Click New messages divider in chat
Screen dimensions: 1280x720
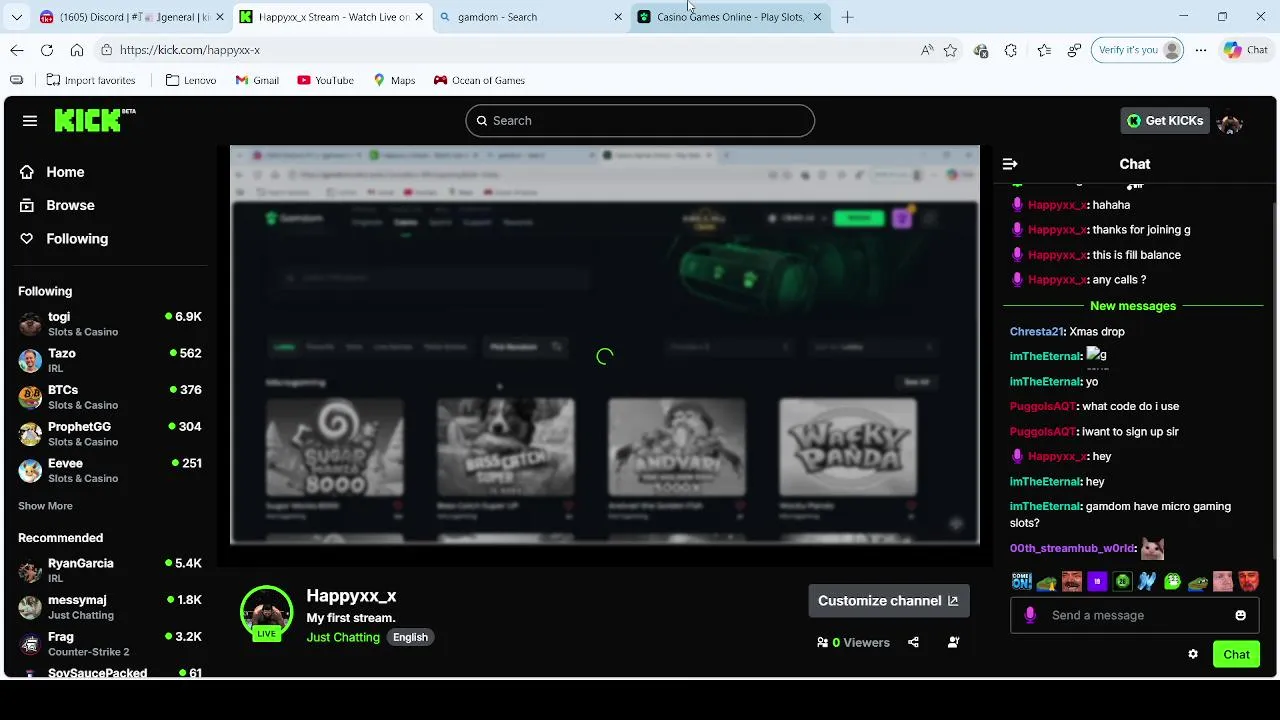pos(1133,306)
